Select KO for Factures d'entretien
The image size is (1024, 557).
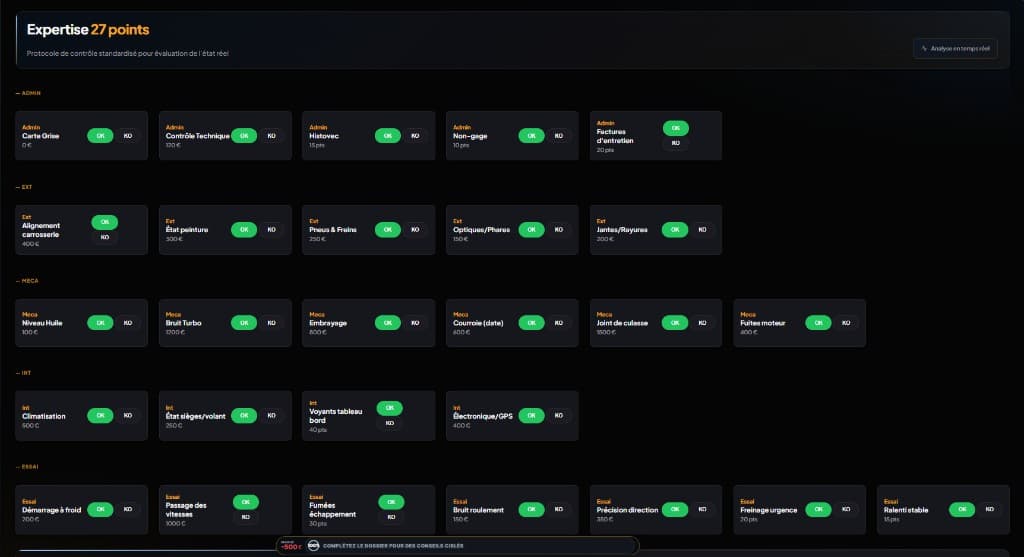676,143
